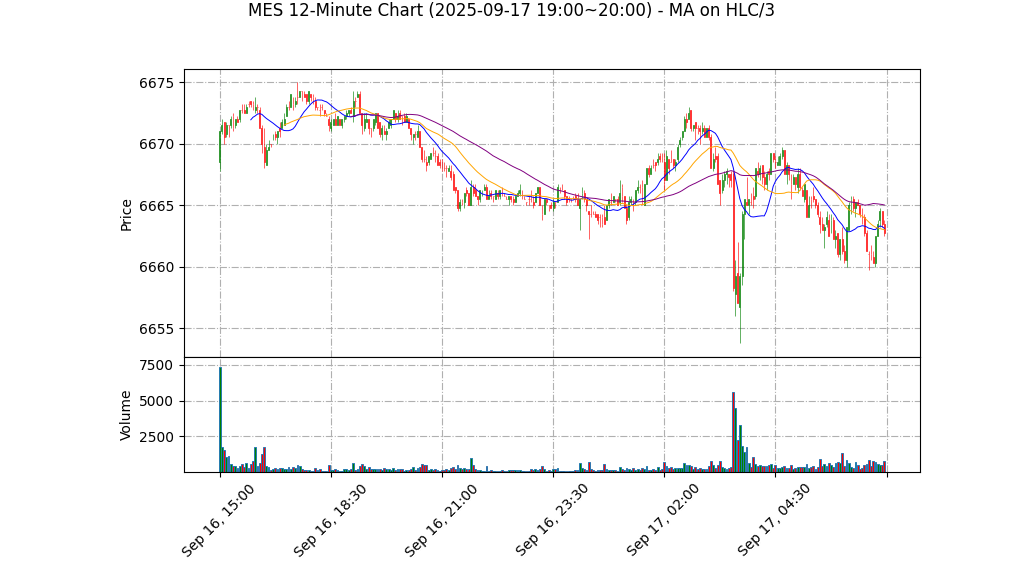Click the 2500 volume axis label
The image size is (1022, 575).
[x=157, y=437]
